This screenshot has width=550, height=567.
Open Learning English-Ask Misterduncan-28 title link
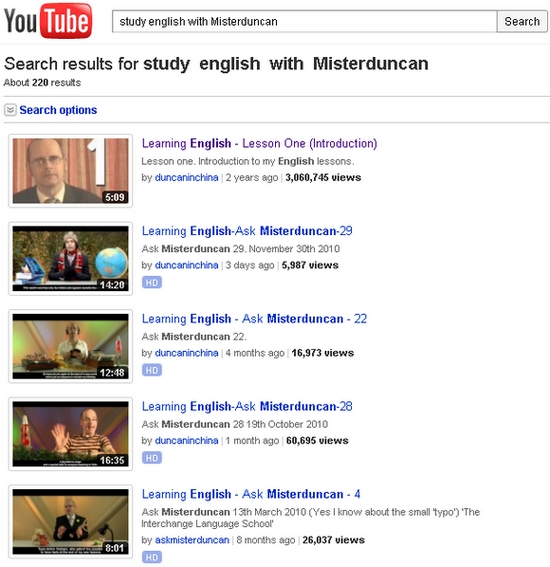coord(247,406)
